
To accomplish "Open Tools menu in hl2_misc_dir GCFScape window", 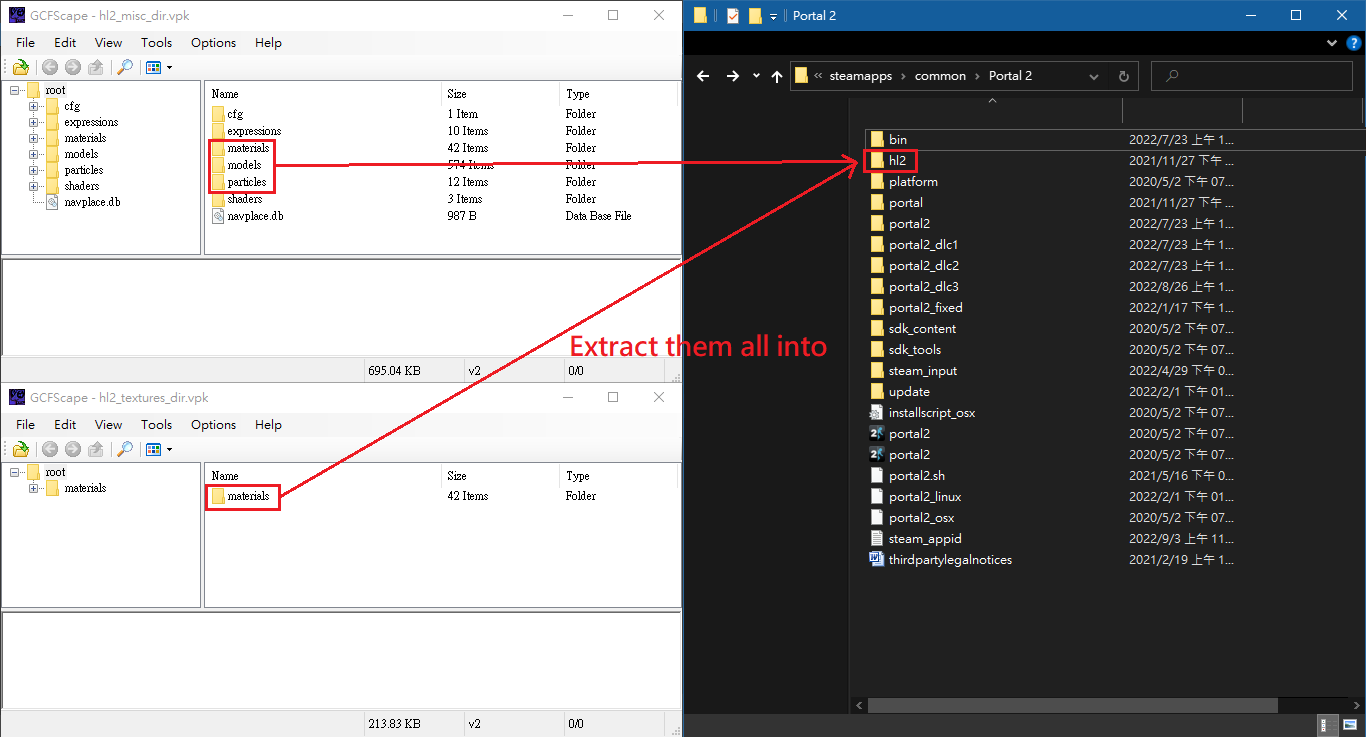I will coord(156,43).
